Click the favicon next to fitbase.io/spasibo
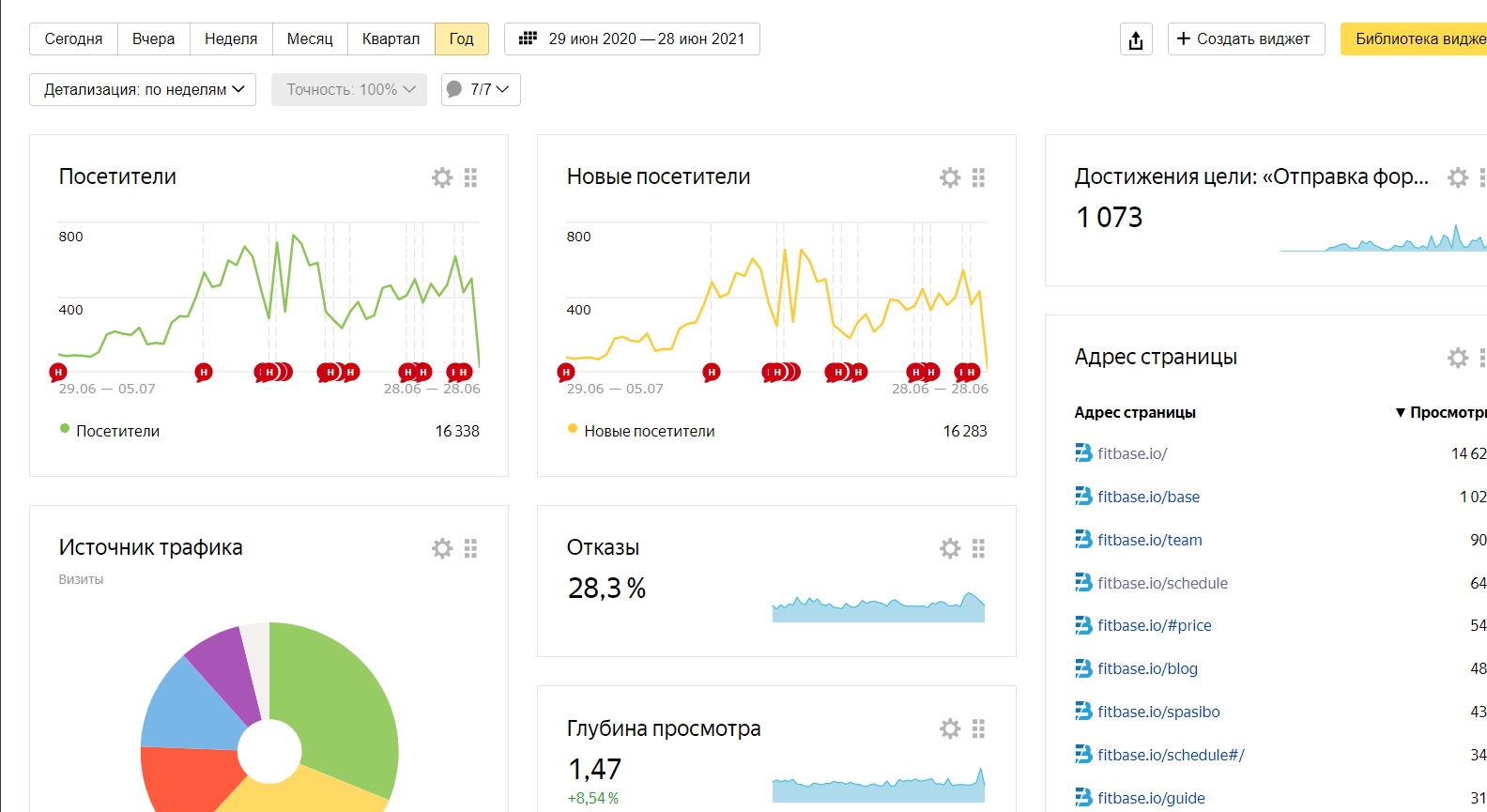This screenshot has width=1487, height=812. coord(1083,712)
